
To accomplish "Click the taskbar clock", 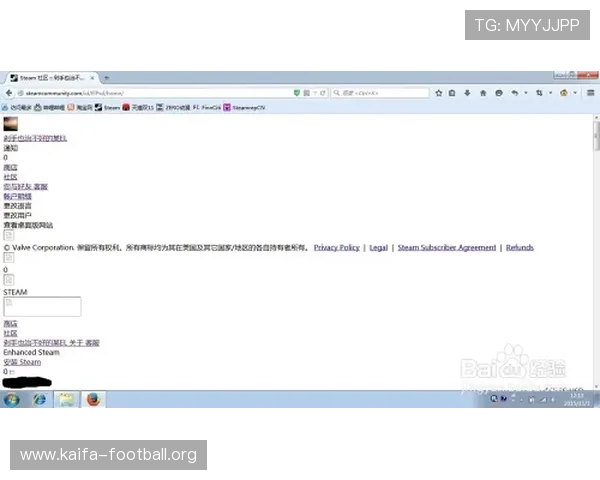I will coord(576,400).
